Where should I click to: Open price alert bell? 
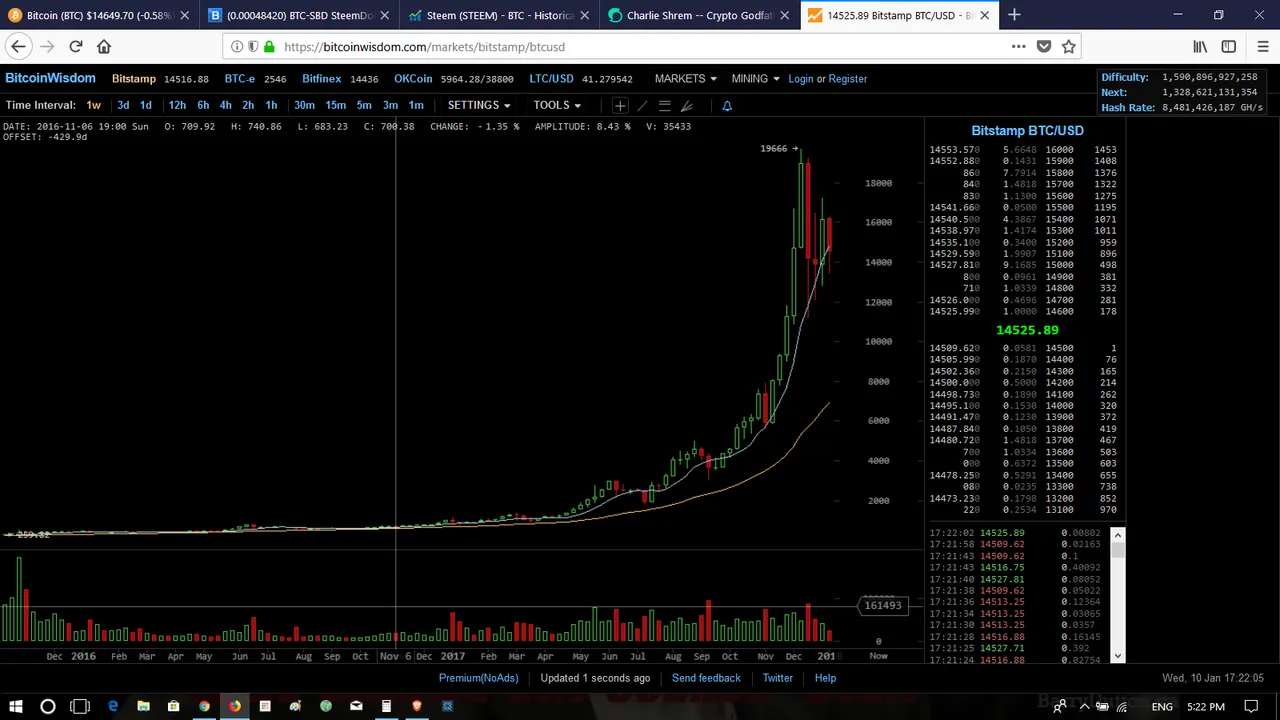727,105
